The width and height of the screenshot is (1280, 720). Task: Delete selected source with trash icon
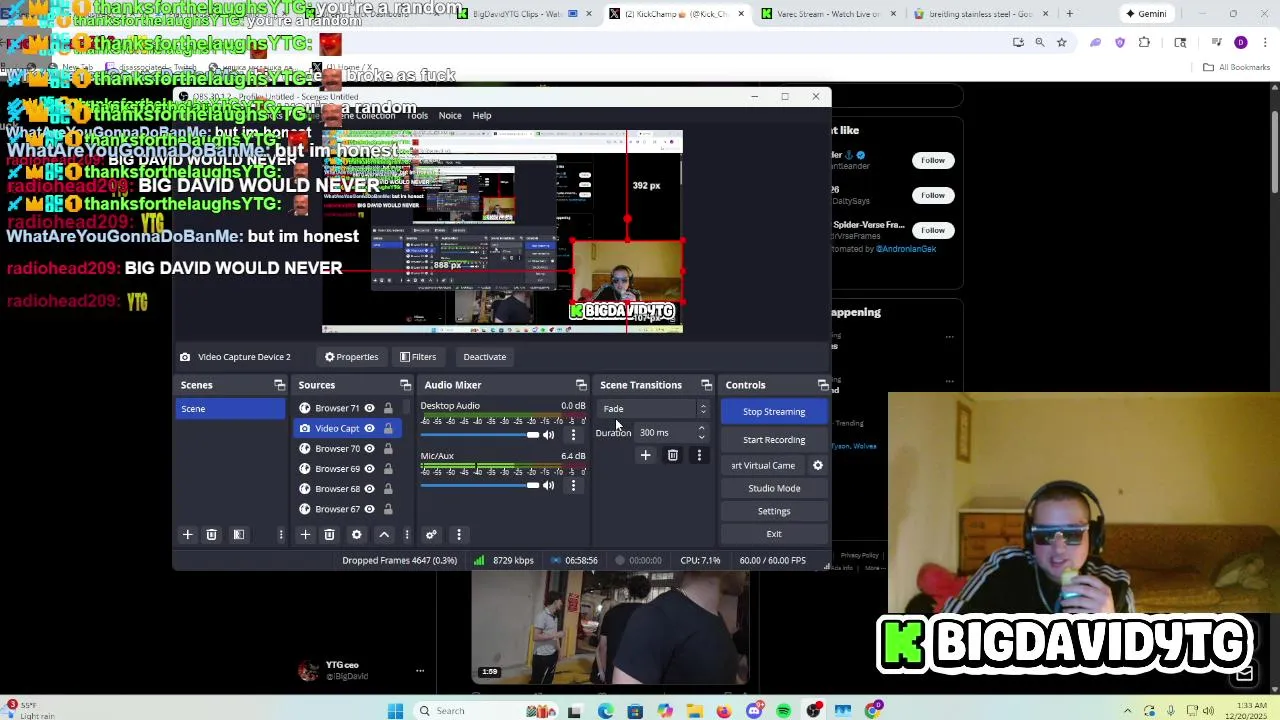point(329,535)
